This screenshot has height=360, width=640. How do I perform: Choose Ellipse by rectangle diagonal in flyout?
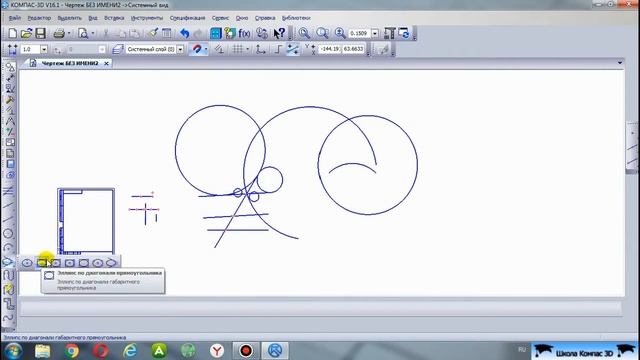42,263
